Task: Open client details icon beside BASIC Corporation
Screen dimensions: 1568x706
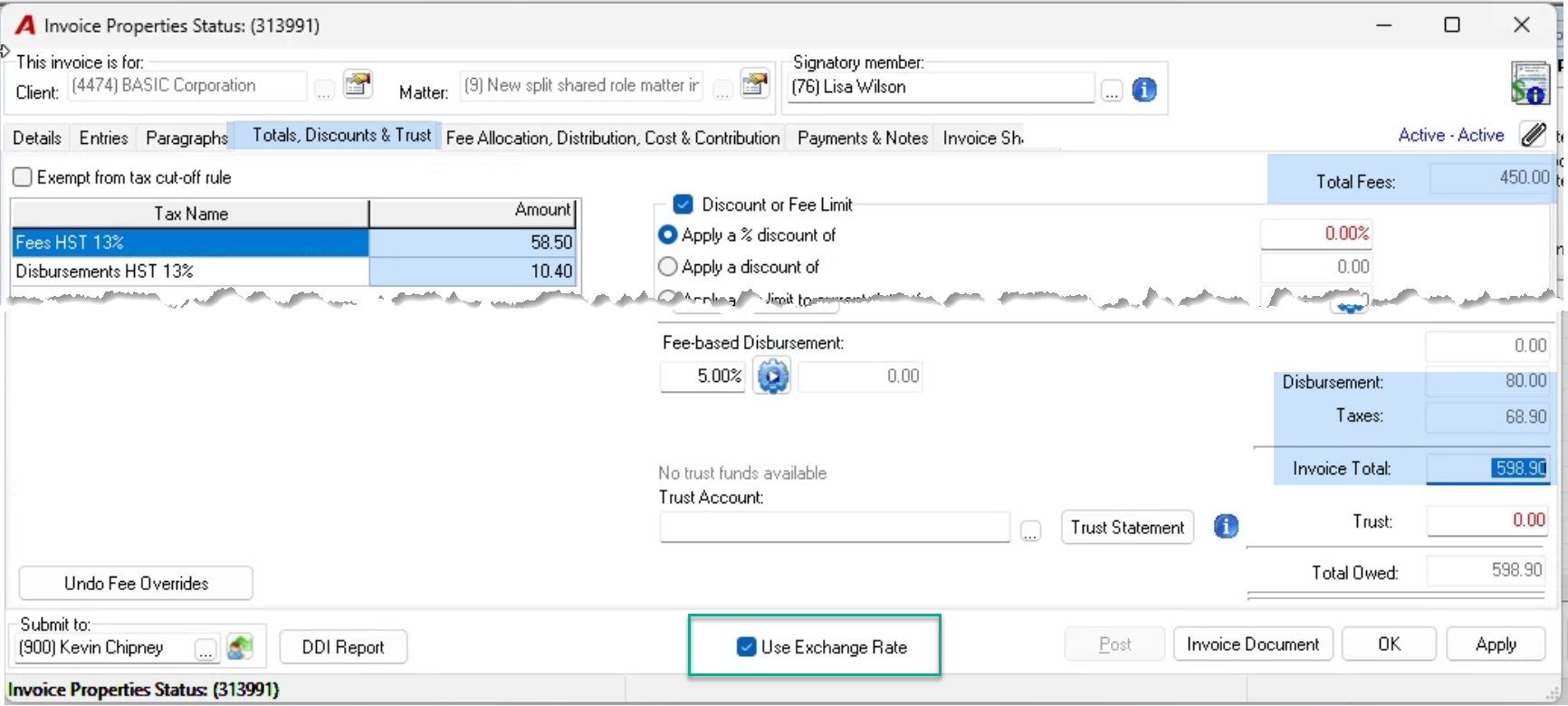Action: pos(359,85)
